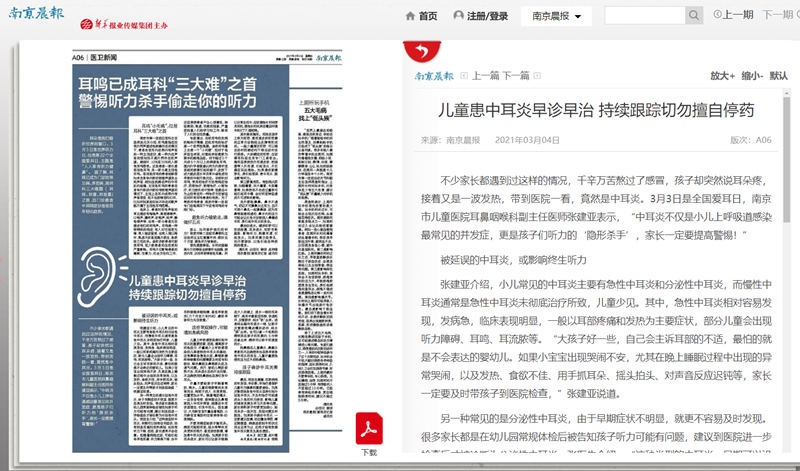Click the home house icon
Viewport: 800px width, 471px height.
coord(410,16)
